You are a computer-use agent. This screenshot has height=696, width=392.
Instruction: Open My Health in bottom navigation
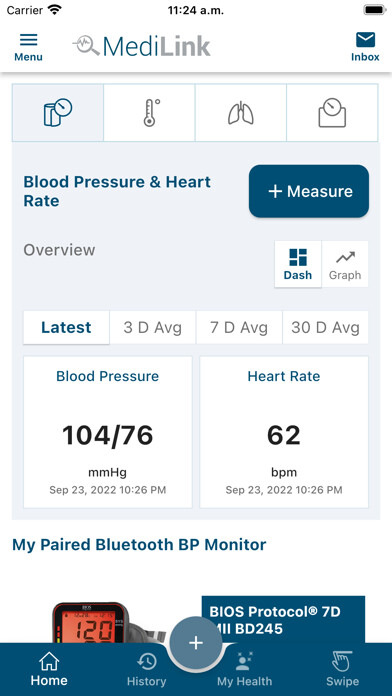pyautogui.click(x=245, y=670)
